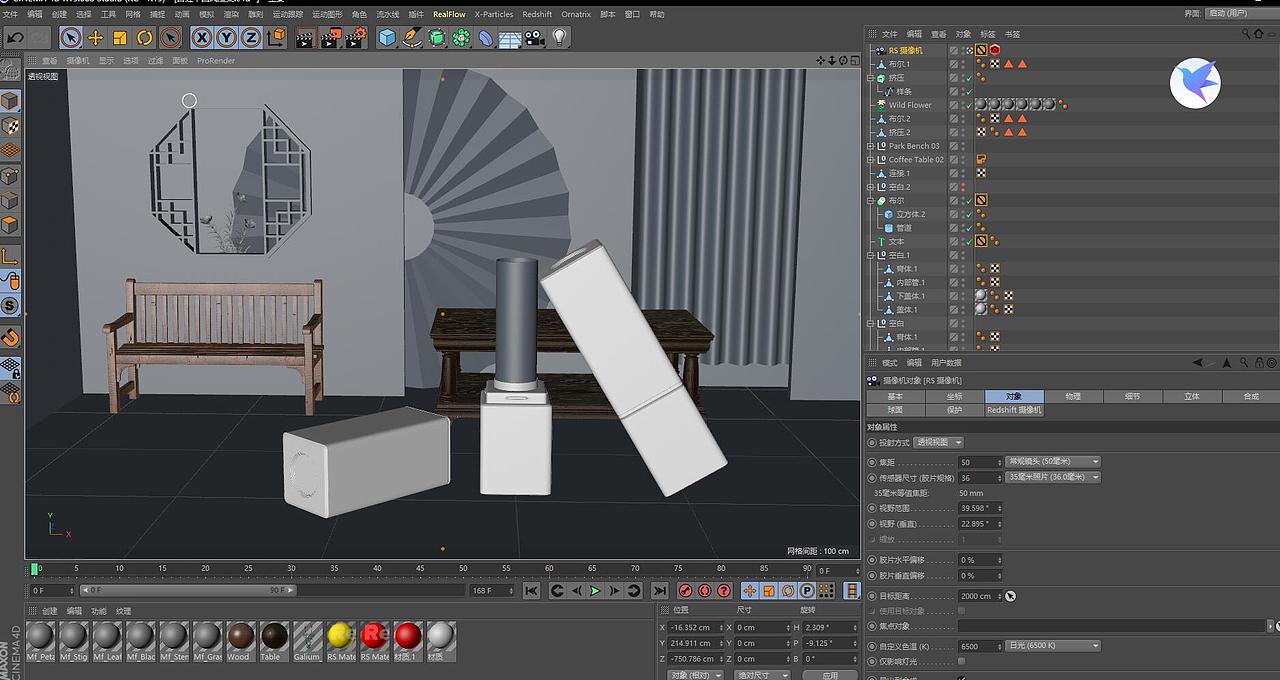Select the yellow RS Material swatch
Viewport: 1280px width, 680px height.
point(341,639)
